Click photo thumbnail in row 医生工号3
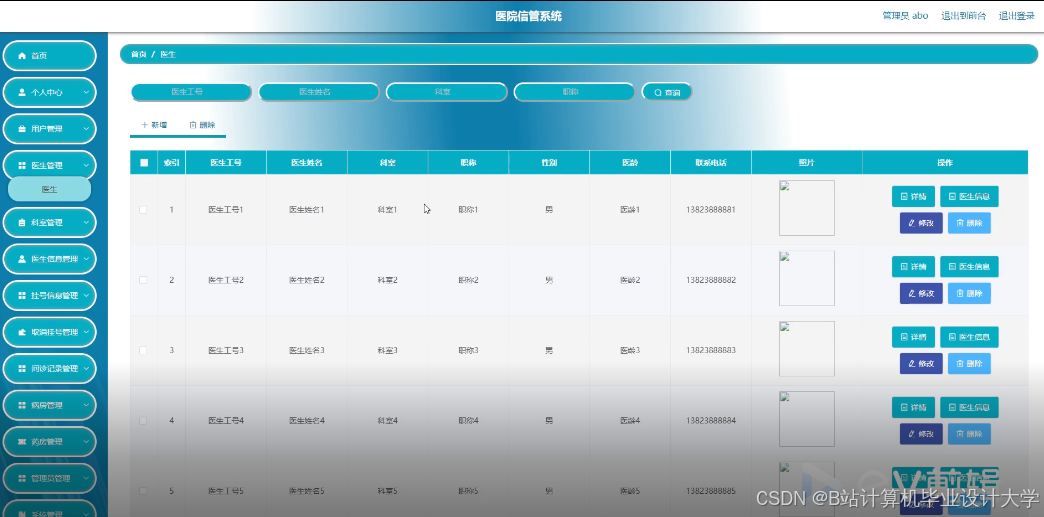The image size is (1044, 517). point(806,348)
